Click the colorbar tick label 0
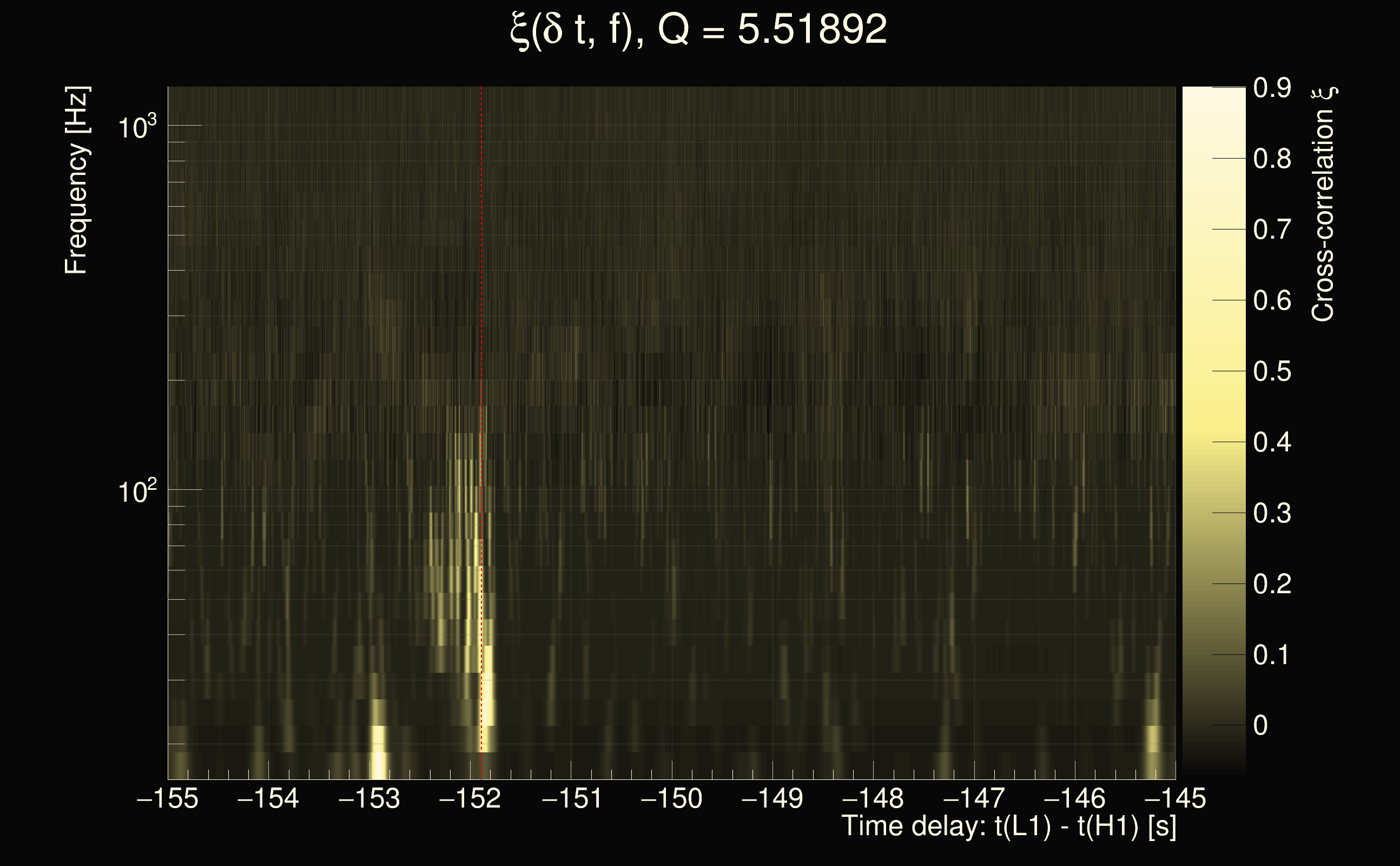This screenshot has height=866, width=1400. [x=1260, y=726]
